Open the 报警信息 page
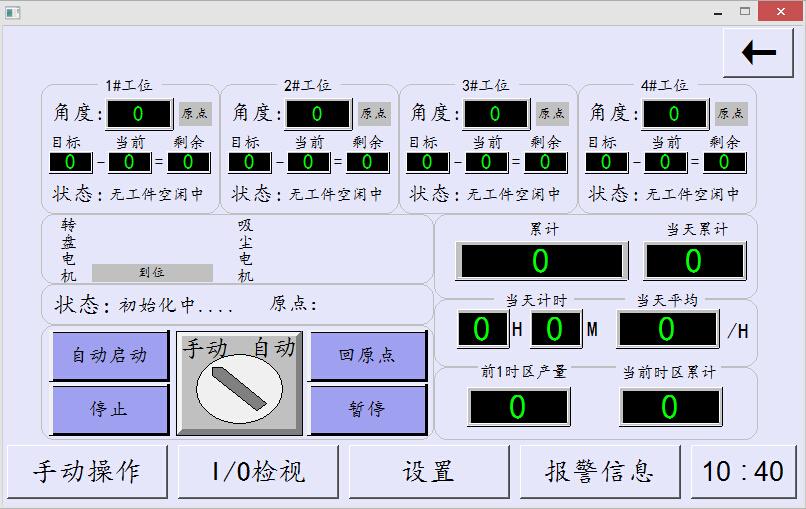Image resolution: width=806 pixels, height=509 pixels. [x=600, y=471]
